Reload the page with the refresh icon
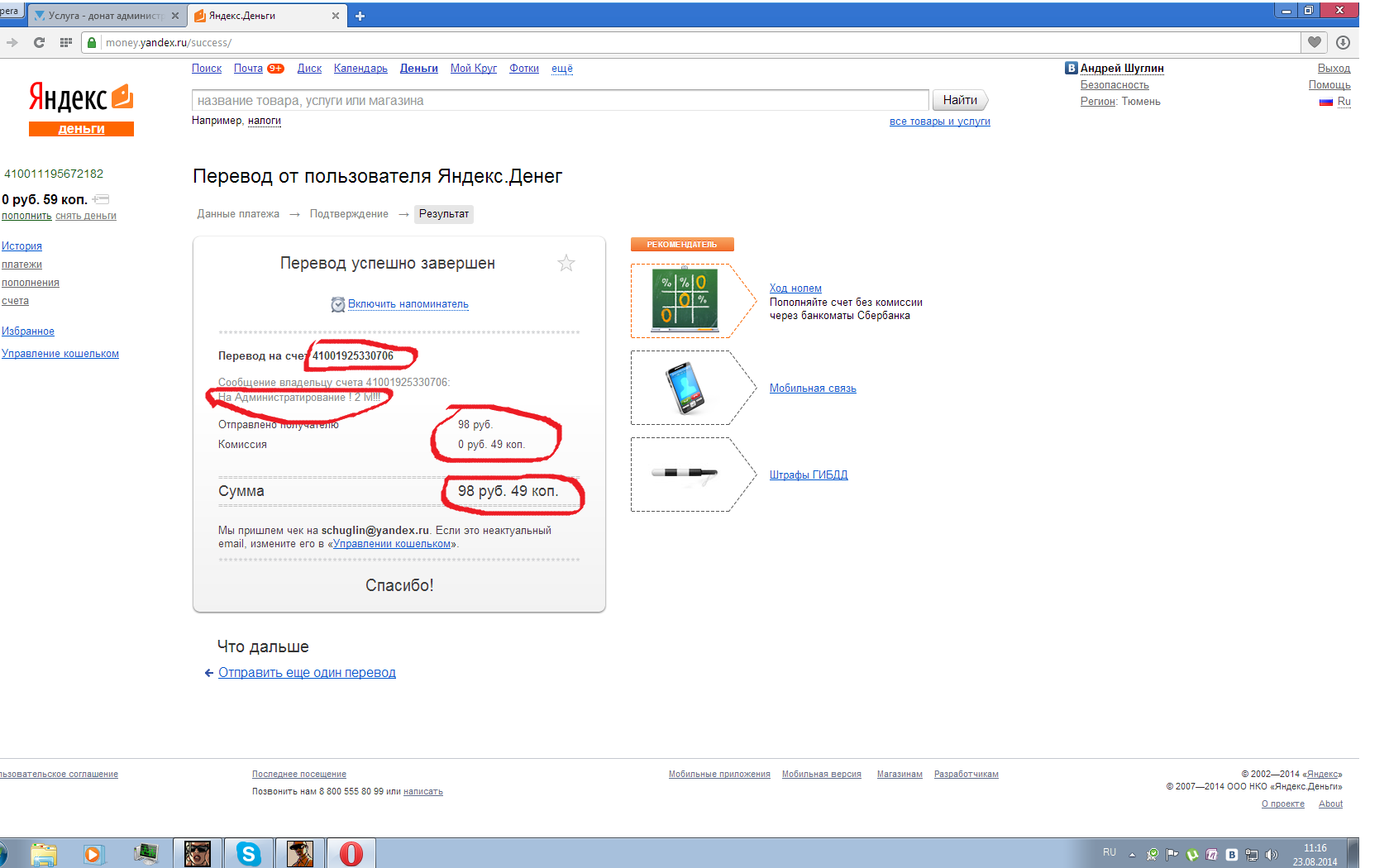 coord(39,42)
